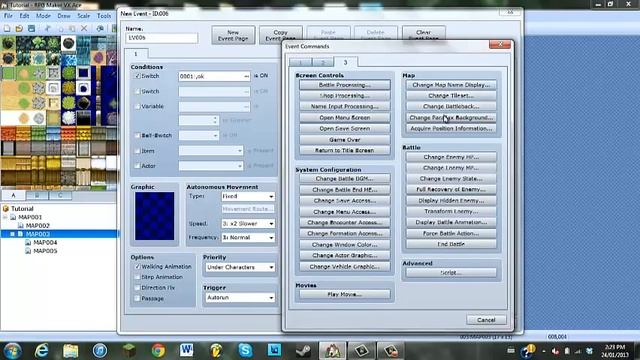This screenshot has width=640, height=360.
Task: Enable the Self-Switch condition checkbox
Action: [x=138, y=135]
